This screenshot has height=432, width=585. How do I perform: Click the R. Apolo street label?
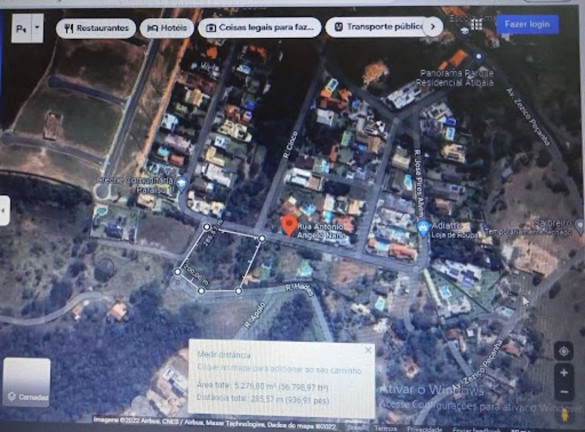click(255, 315)
